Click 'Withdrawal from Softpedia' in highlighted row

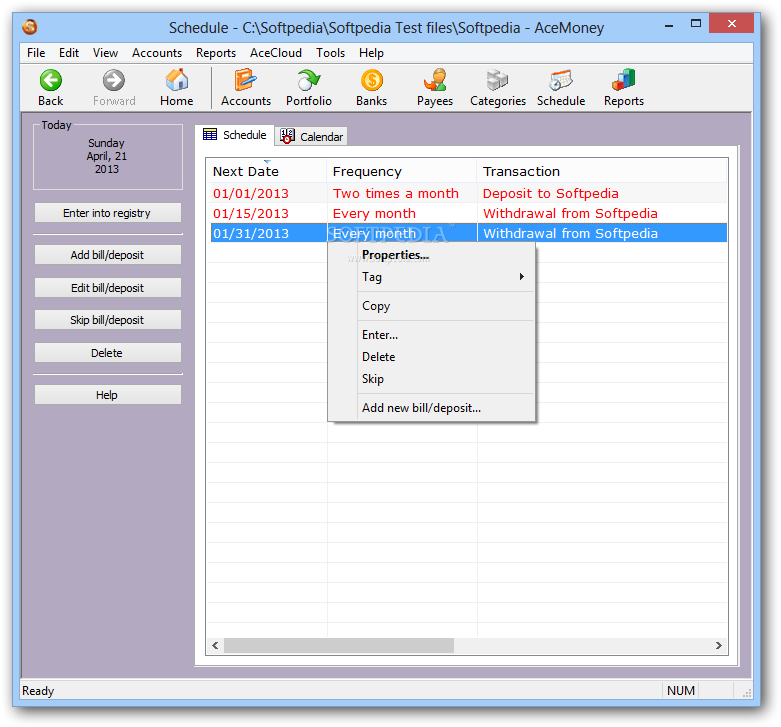coord(570,234)
